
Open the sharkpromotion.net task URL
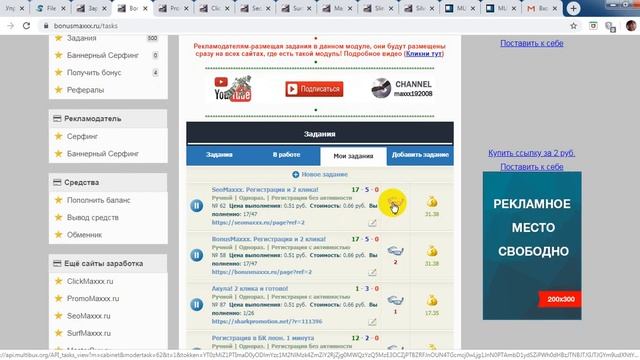click(267, 322)
